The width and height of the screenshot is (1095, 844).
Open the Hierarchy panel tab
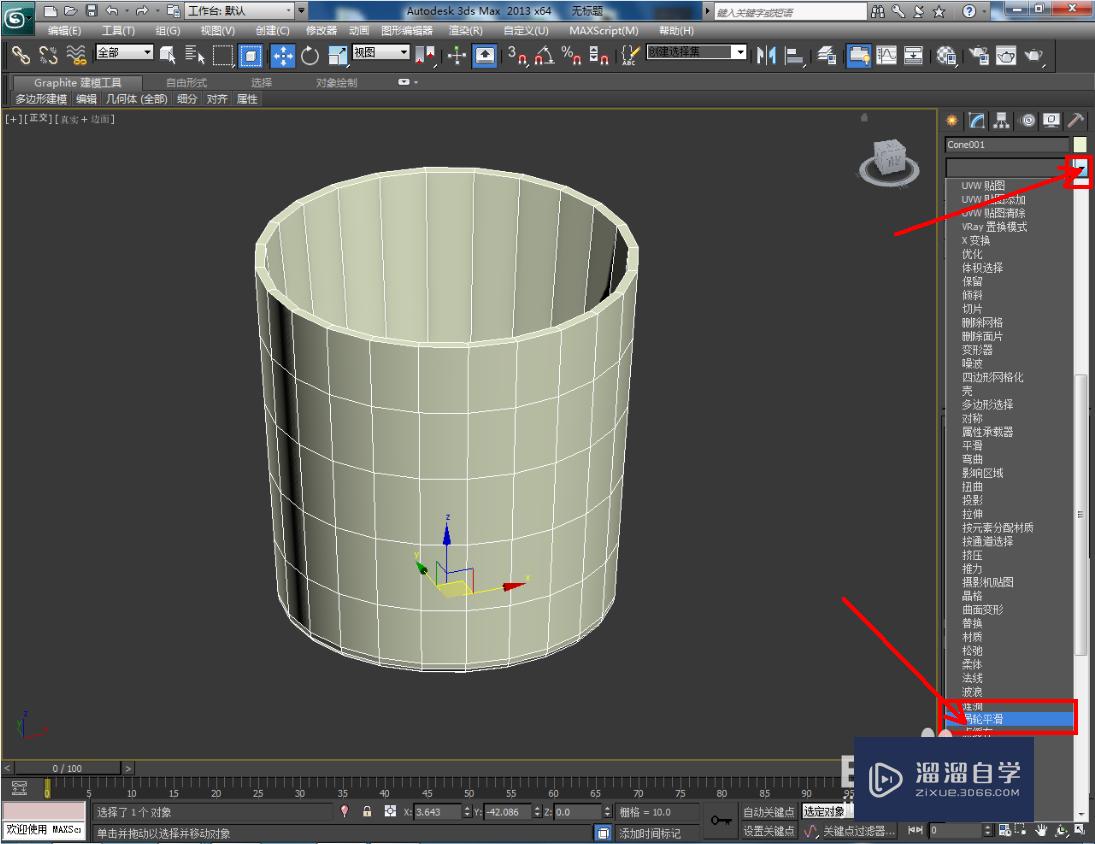(1002, 121)
